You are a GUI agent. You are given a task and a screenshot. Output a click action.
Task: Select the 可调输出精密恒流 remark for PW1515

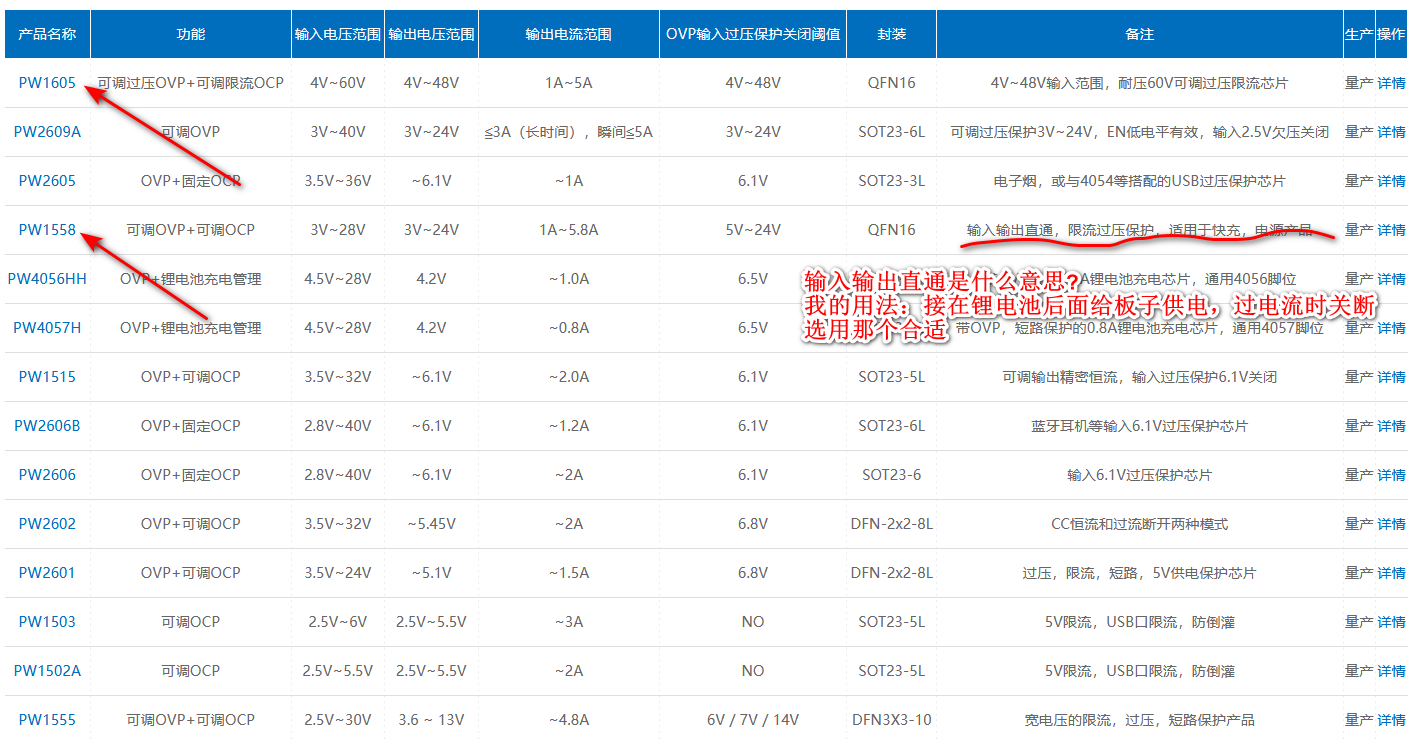pos(1140,377)
